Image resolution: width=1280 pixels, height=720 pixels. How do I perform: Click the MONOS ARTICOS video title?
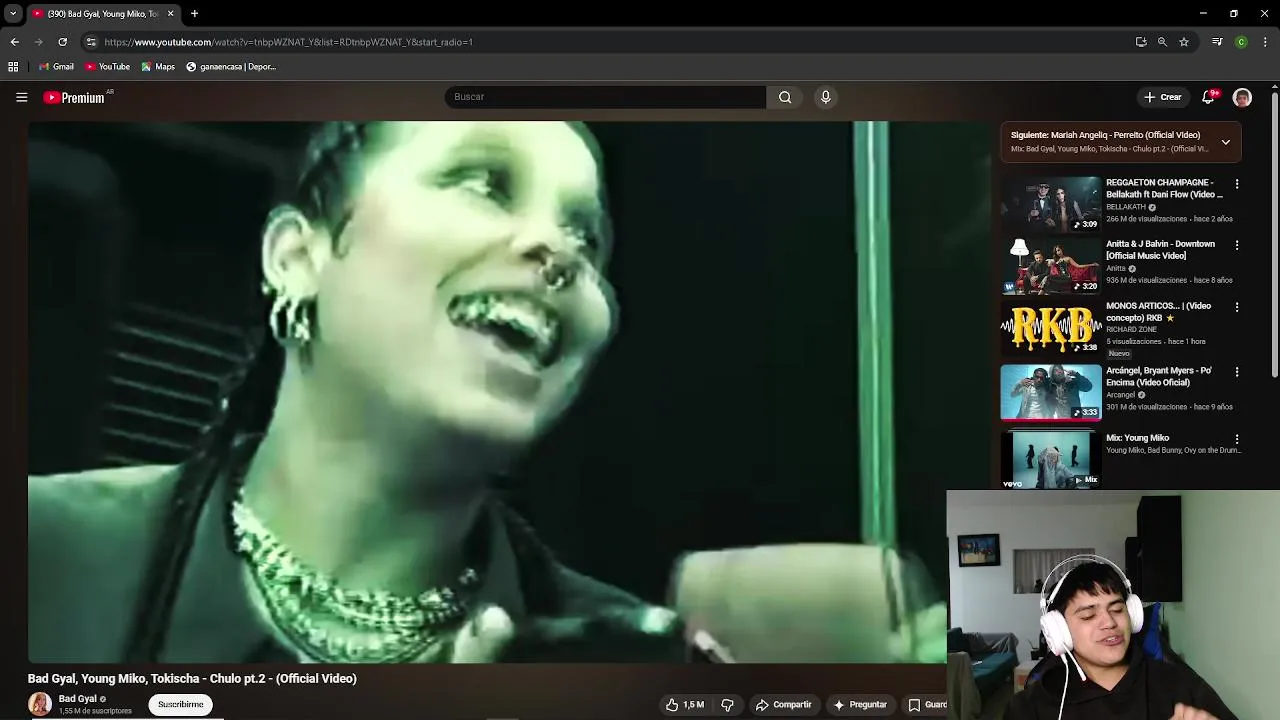coord(1158,312)
